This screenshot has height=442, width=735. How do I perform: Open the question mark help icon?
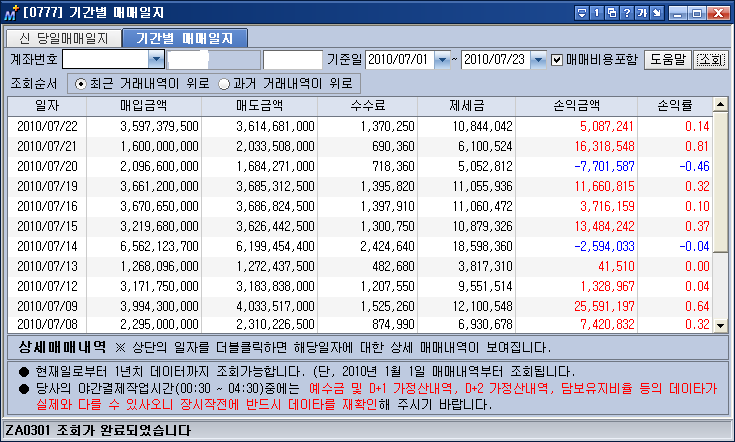click(626, 13)
